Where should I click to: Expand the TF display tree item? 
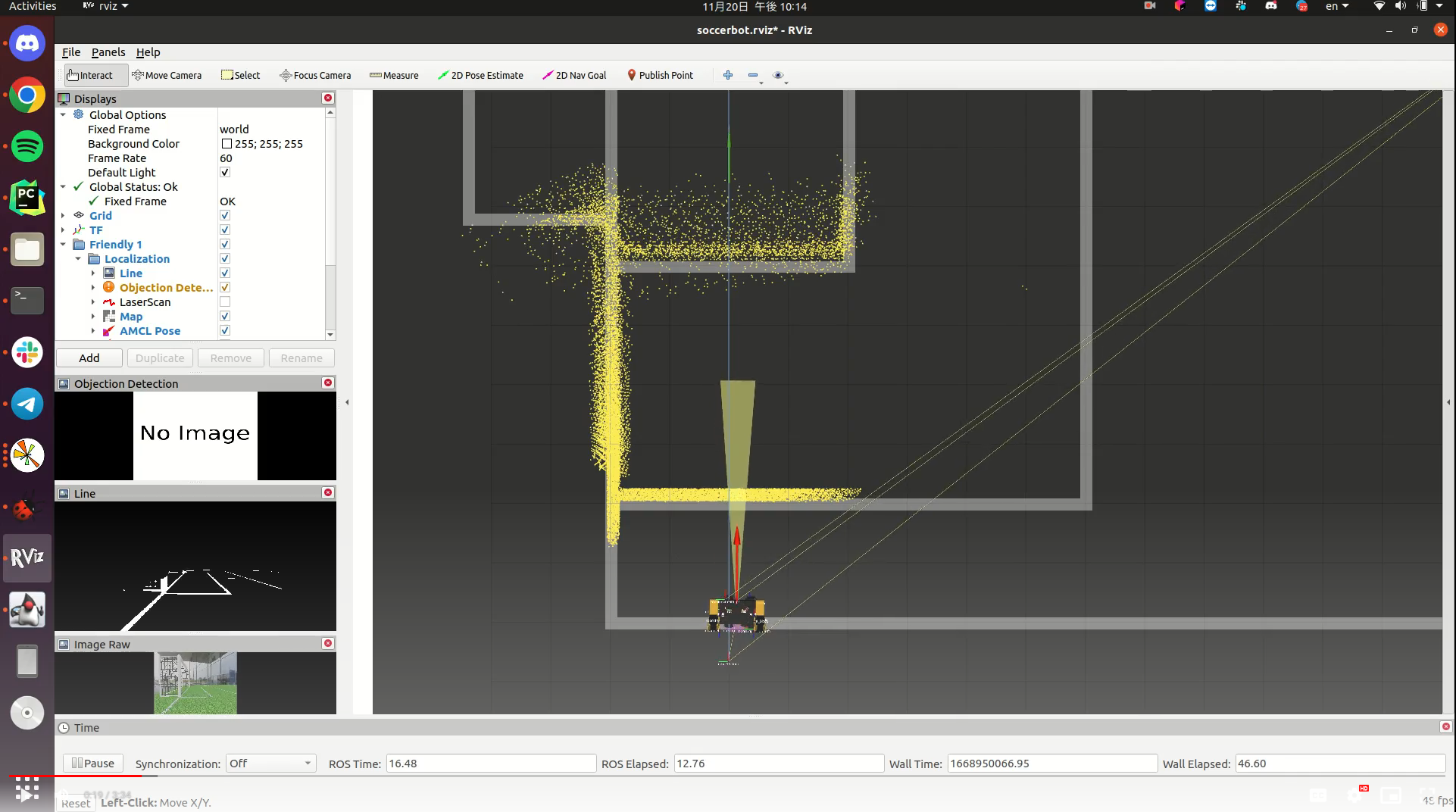(63, 230)
